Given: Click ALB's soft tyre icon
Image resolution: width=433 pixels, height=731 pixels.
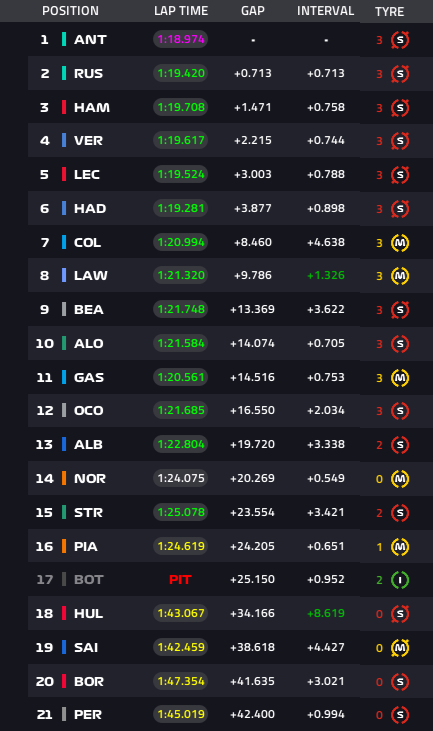Looking at the screenshot, I should (x=400, y=445).
